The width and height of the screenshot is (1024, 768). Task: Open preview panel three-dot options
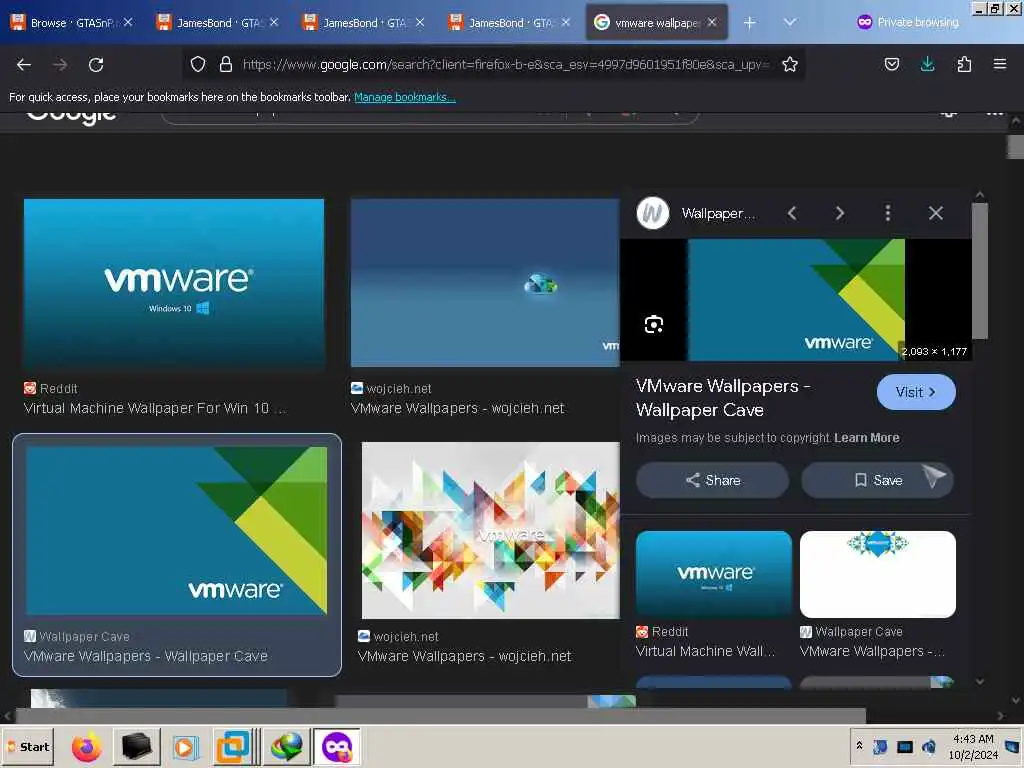click(x=888, y=213)
